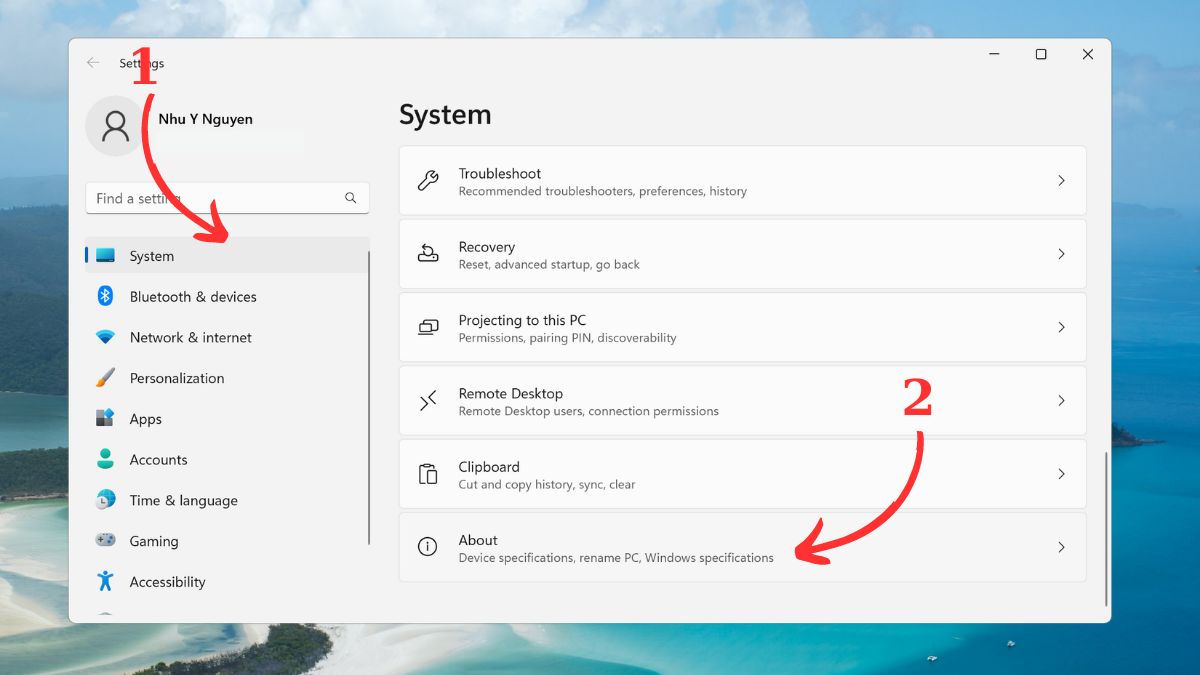The image size is (1200, 675).
Task: Click the 'Recovery' title text
Action: (487, 247)
